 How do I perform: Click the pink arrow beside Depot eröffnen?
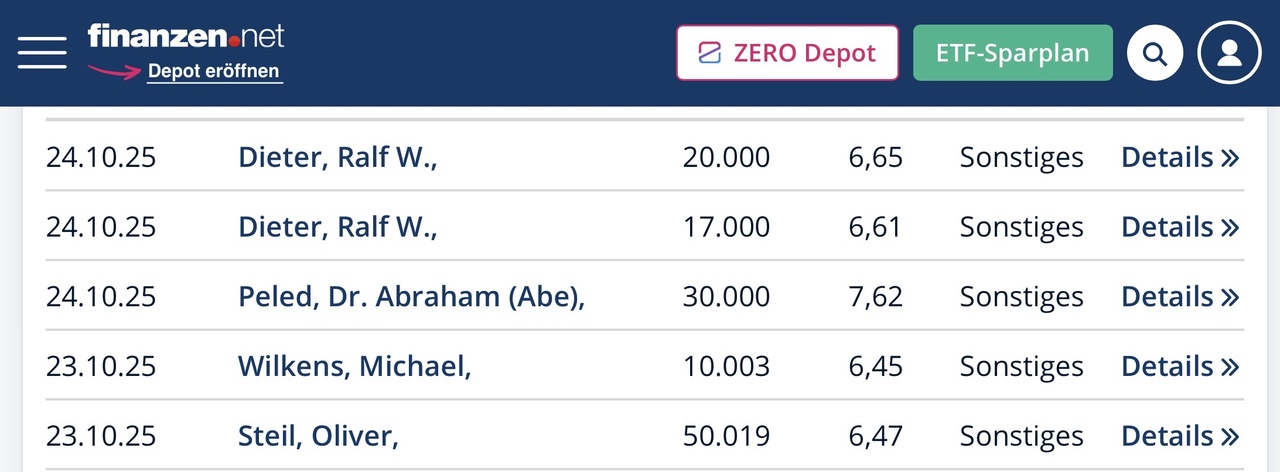pyautogui.click(x=112, y=71)
